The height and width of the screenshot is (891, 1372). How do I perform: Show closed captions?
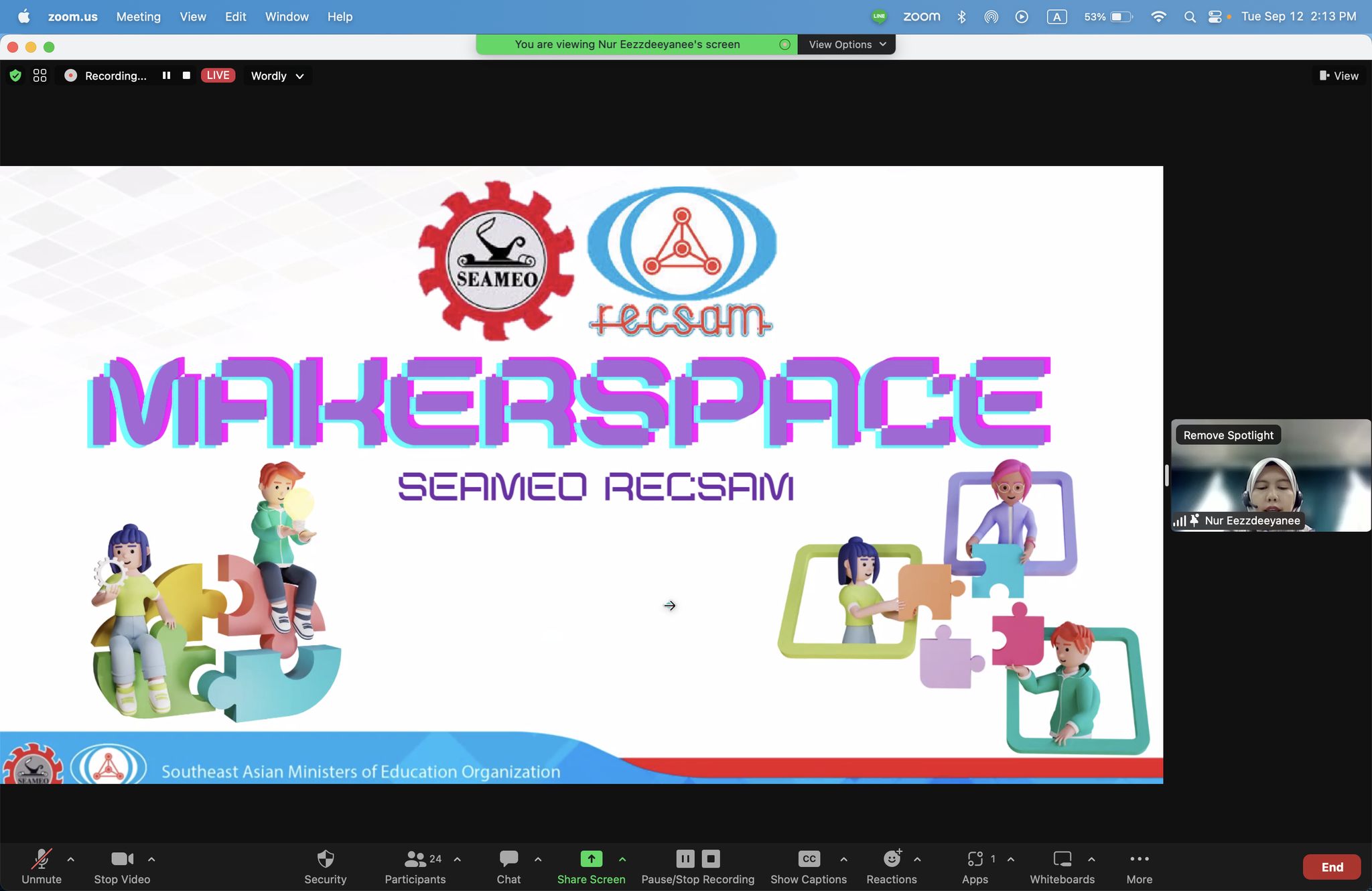(x=809, y=867)
